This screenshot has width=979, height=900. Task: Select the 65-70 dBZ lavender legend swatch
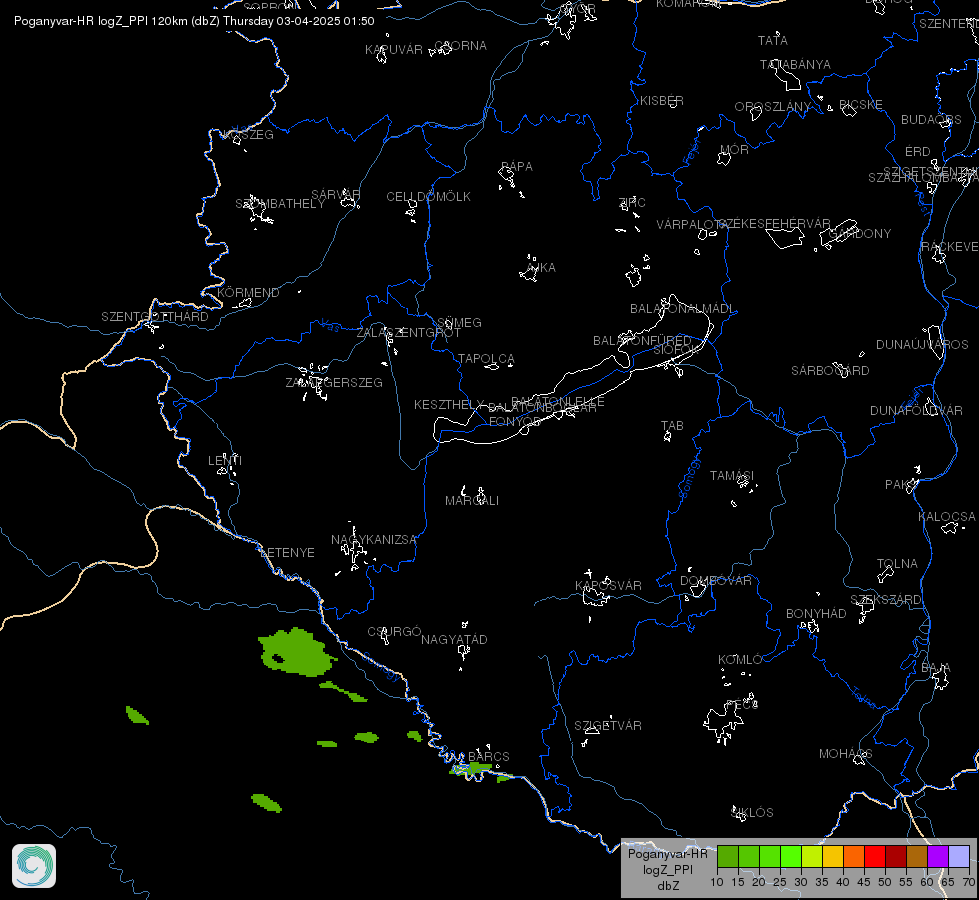(958, 856)
